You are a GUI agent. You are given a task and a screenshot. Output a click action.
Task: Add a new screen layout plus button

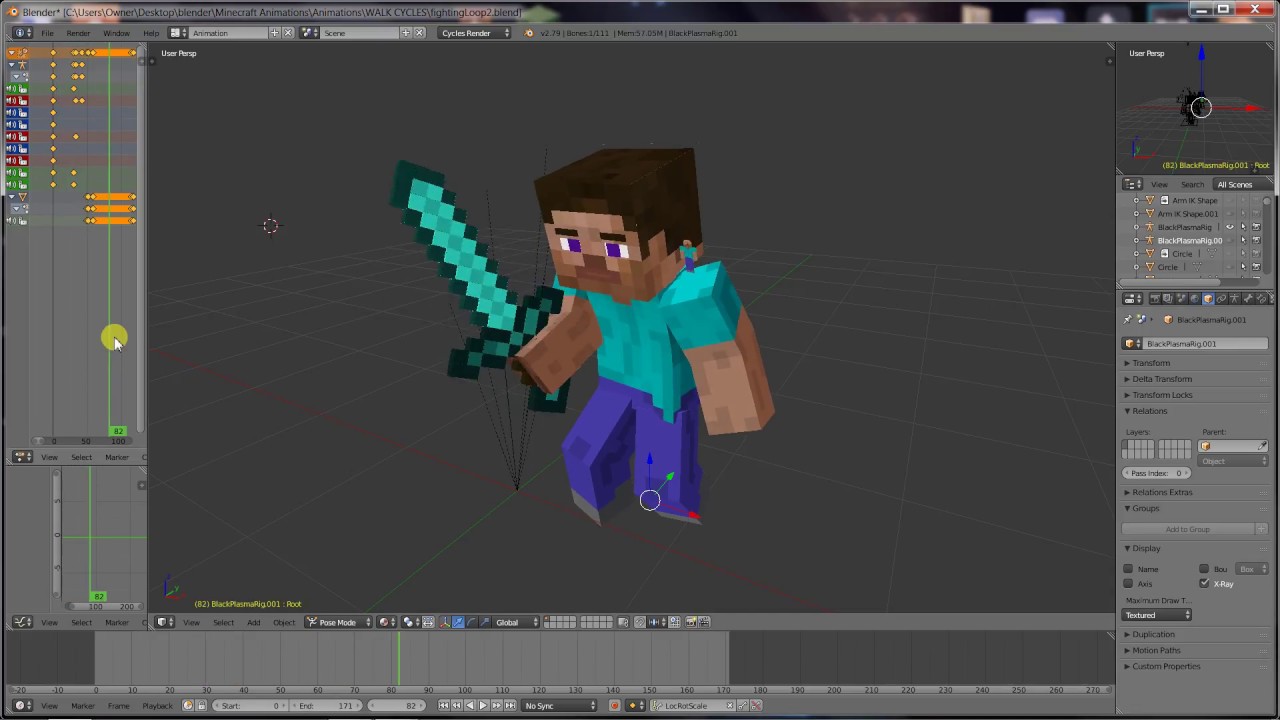(275, 33)
